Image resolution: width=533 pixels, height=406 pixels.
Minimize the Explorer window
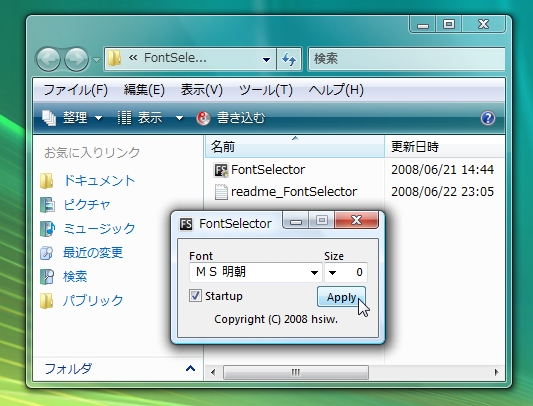[423, 25]
